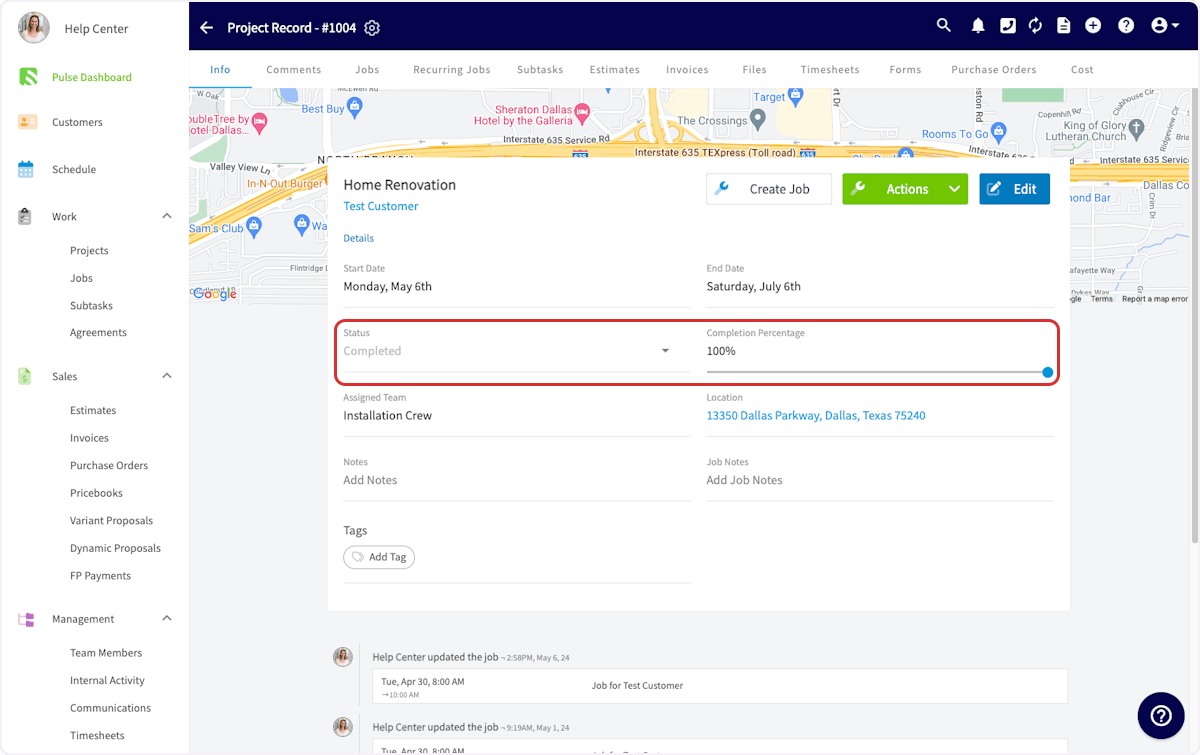Collapse the Sales section chevron
This screenshot has height=755, width=1200.
coord(167,376)
